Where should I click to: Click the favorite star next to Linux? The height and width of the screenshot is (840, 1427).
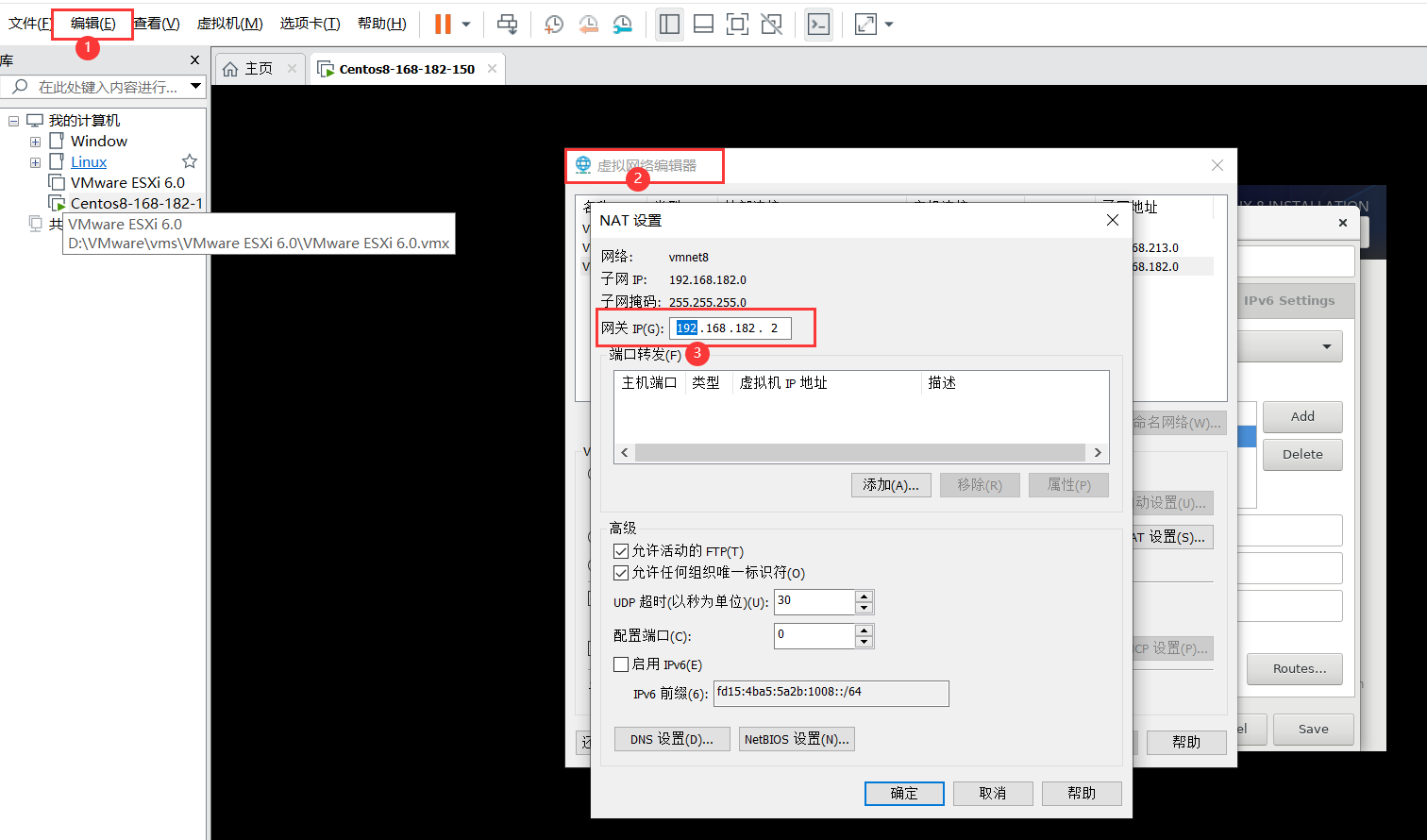click(x=190, y=161)
